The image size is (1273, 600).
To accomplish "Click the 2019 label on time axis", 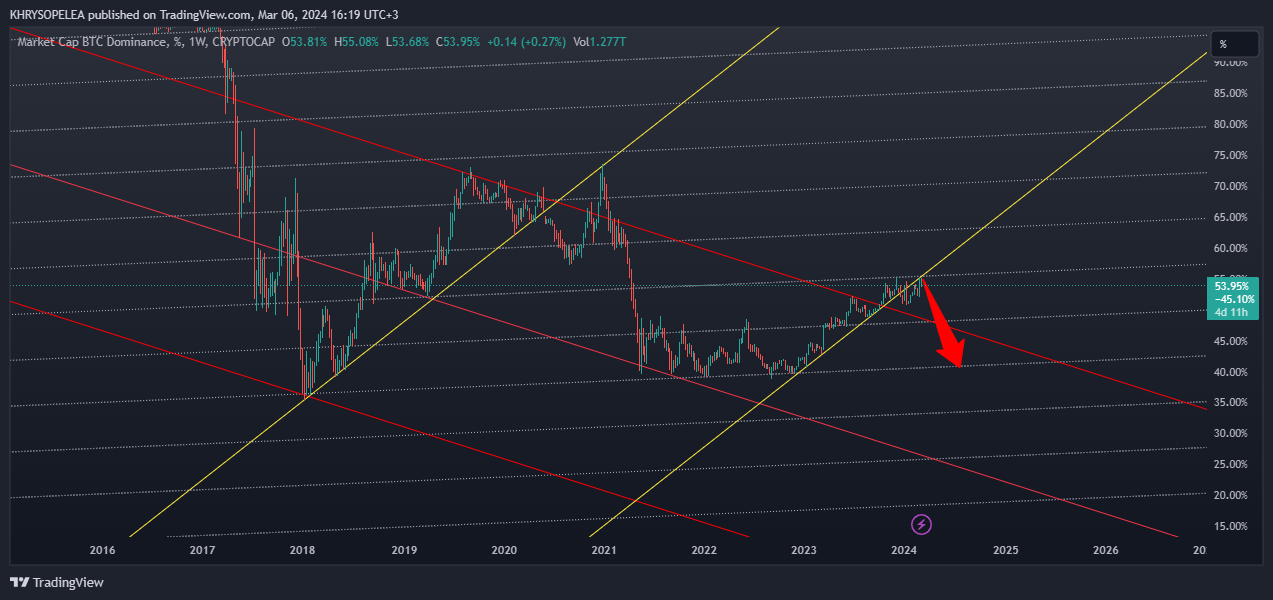I will click(x=403, y=550).
